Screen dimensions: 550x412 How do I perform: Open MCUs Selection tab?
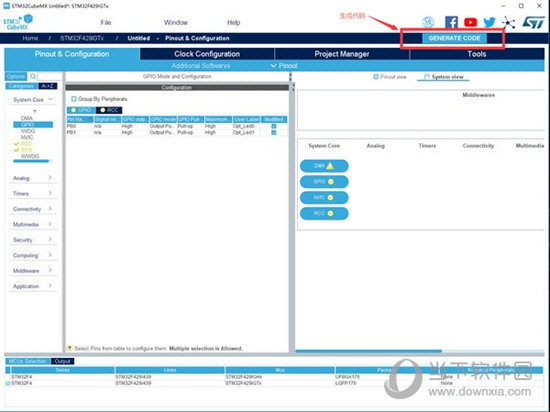coord(28,361)
